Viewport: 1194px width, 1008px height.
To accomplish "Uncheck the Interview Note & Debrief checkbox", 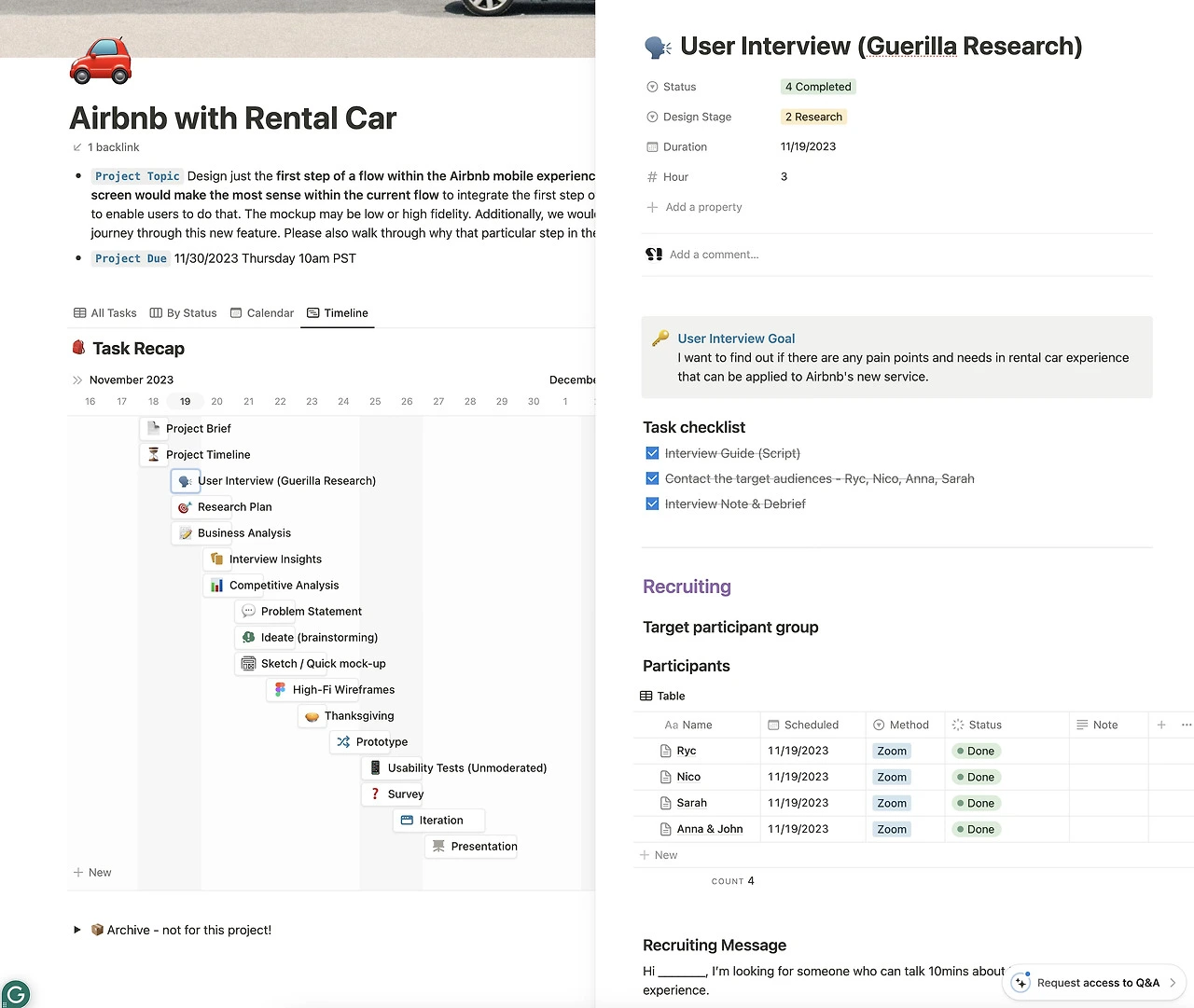I will 652,504.
